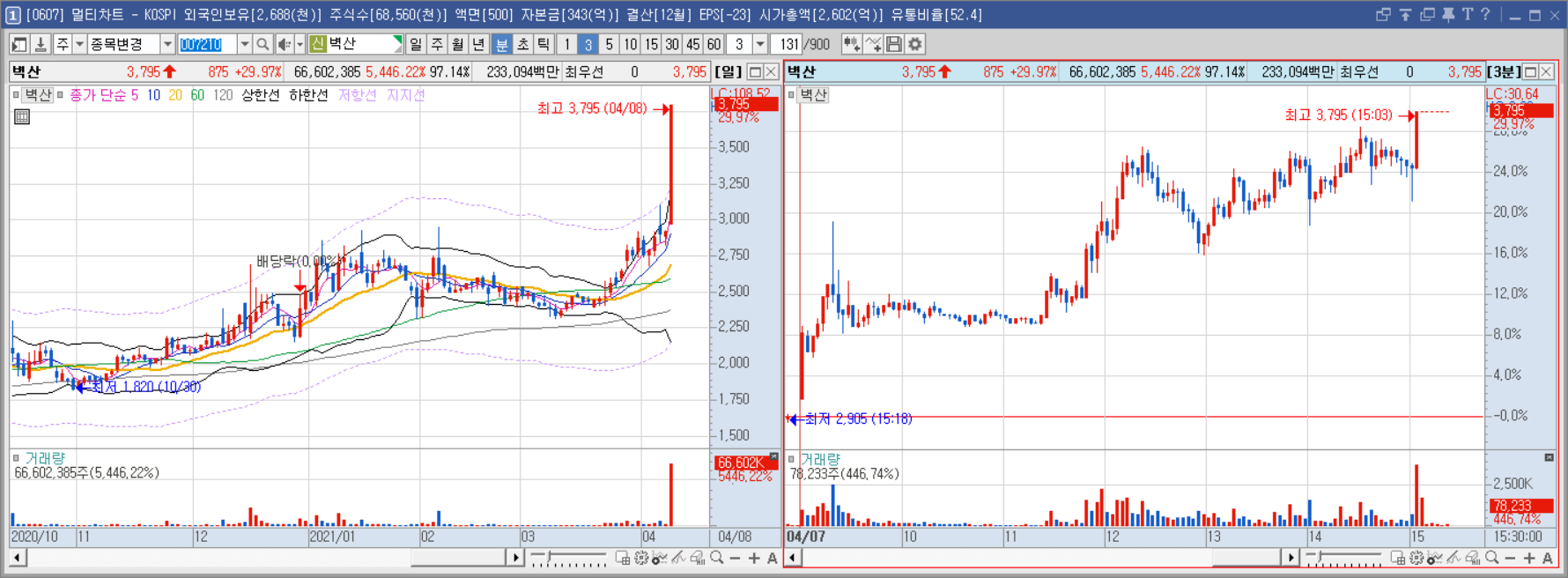1568x578 pixels.
Task: Open the interval value 3 dropdown
Action: pyautogui.click(x=760, y=44)
